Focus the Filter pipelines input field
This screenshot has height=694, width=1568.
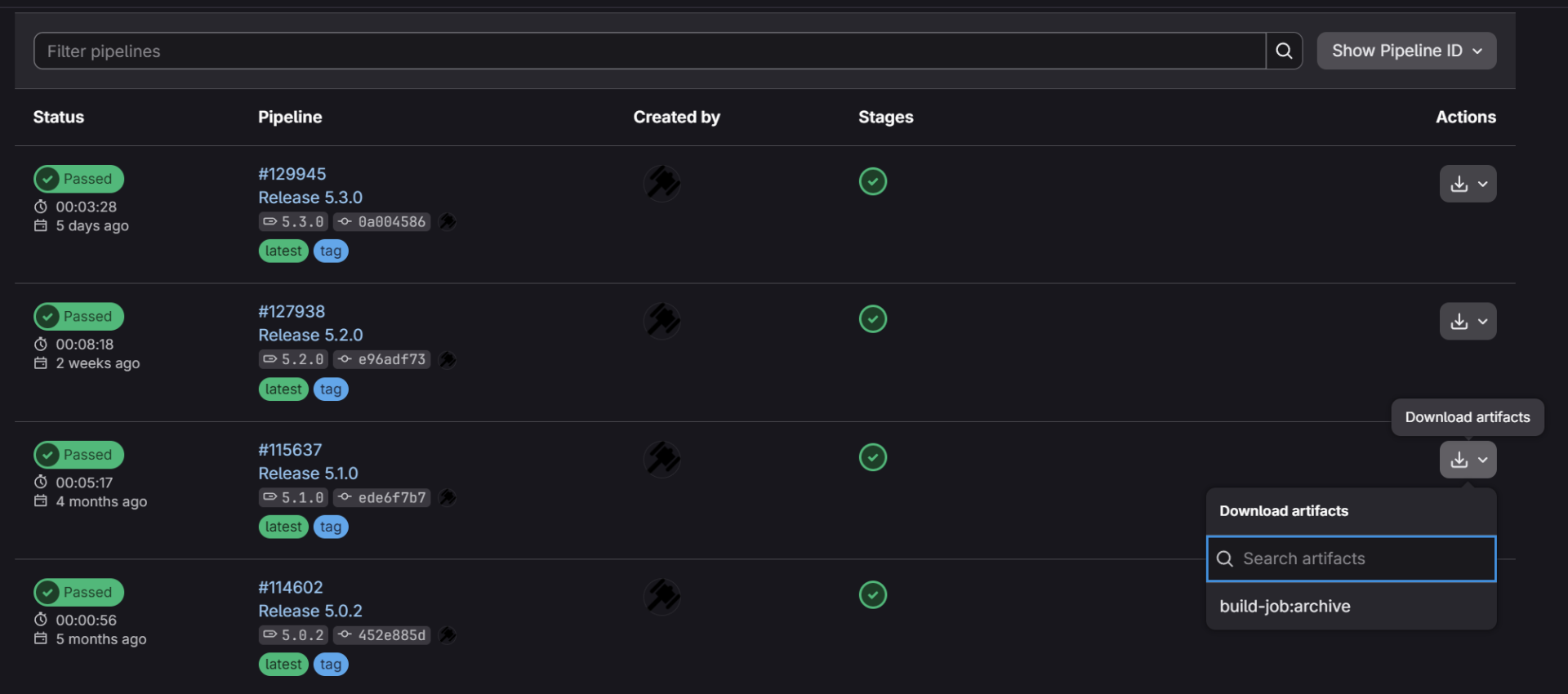pos(650,51)
